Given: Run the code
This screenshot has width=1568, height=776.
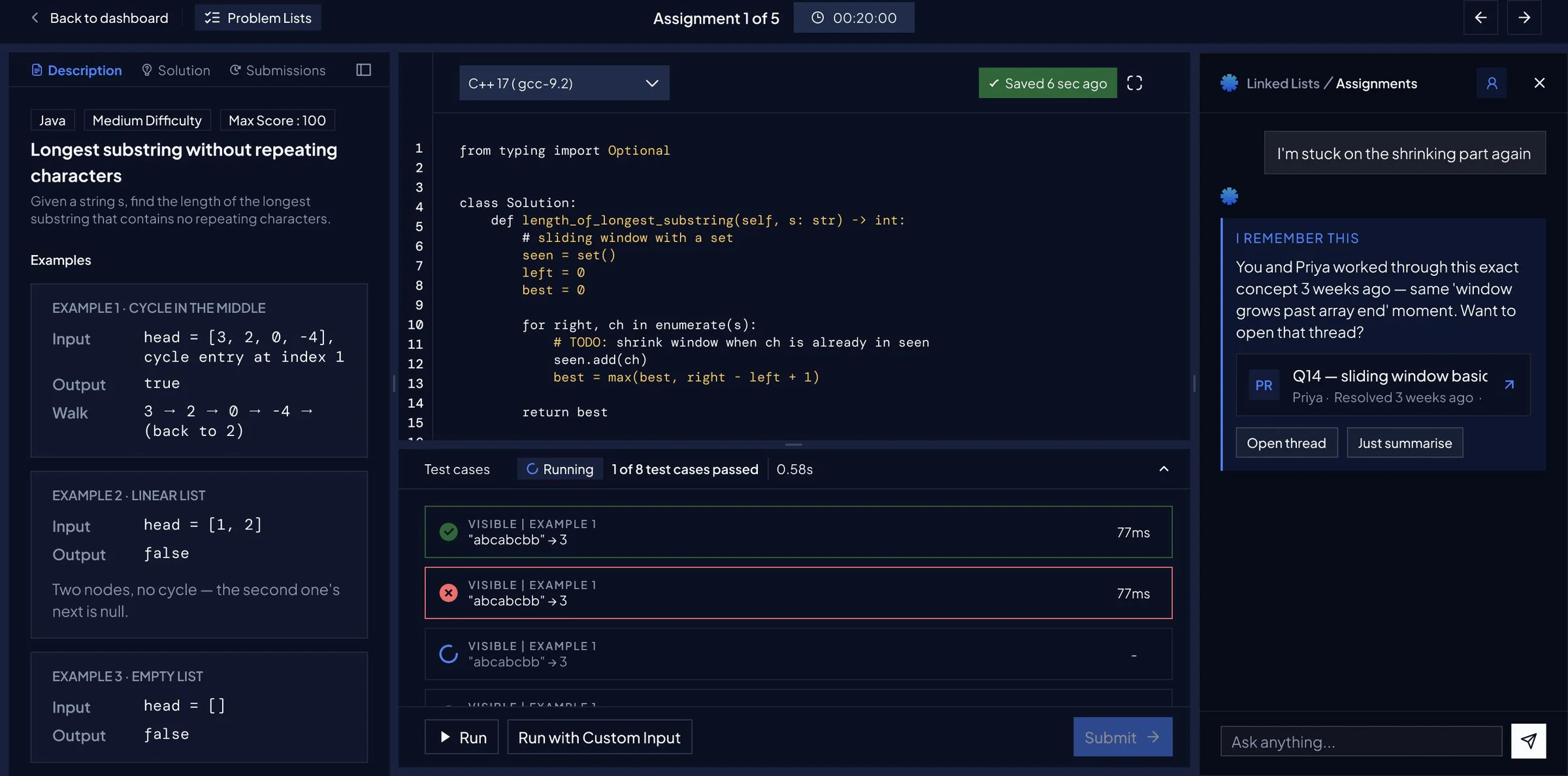Looking at the screenshot, I should (461, 737).
